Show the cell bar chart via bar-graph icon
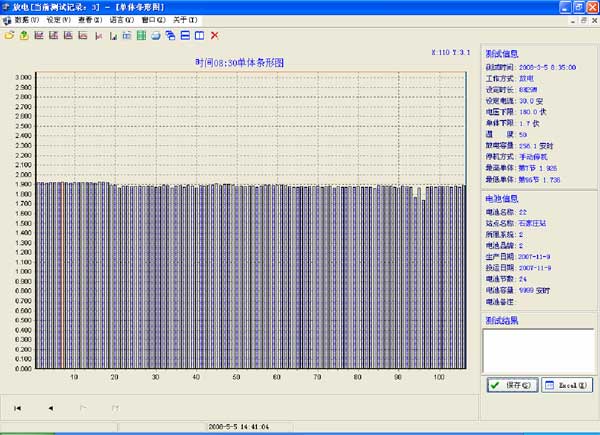 [113, 36]
